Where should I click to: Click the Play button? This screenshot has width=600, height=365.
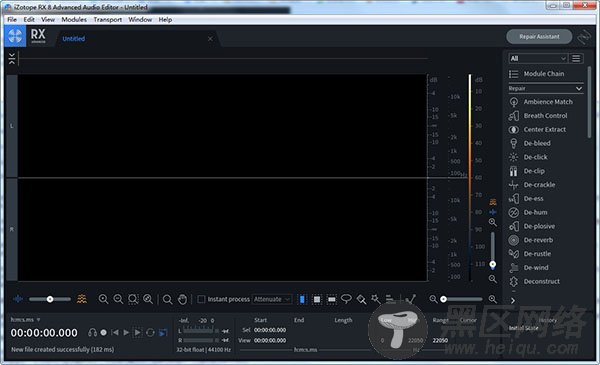(x=126, y=332)
